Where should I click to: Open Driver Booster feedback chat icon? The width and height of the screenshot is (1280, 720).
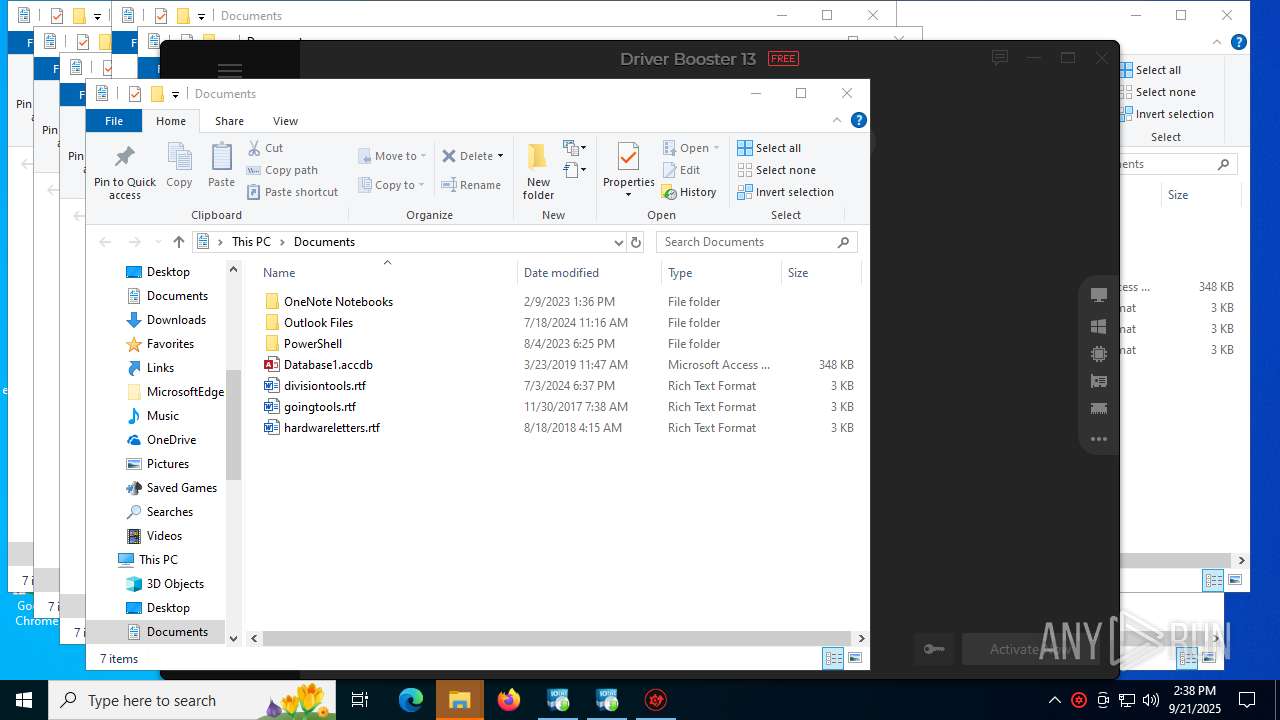999,58
